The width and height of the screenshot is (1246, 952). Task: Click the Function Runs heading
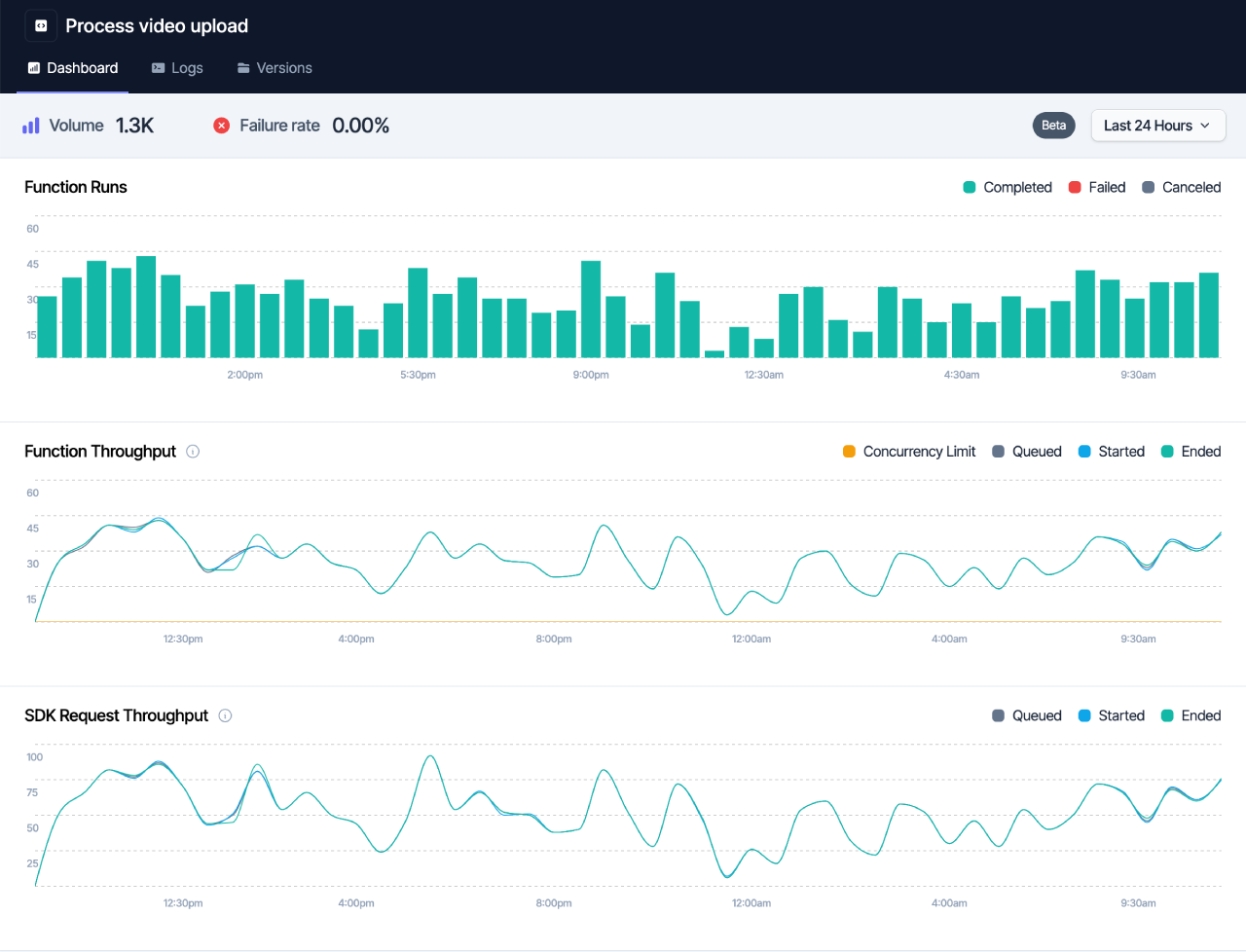tap(76, 187)
